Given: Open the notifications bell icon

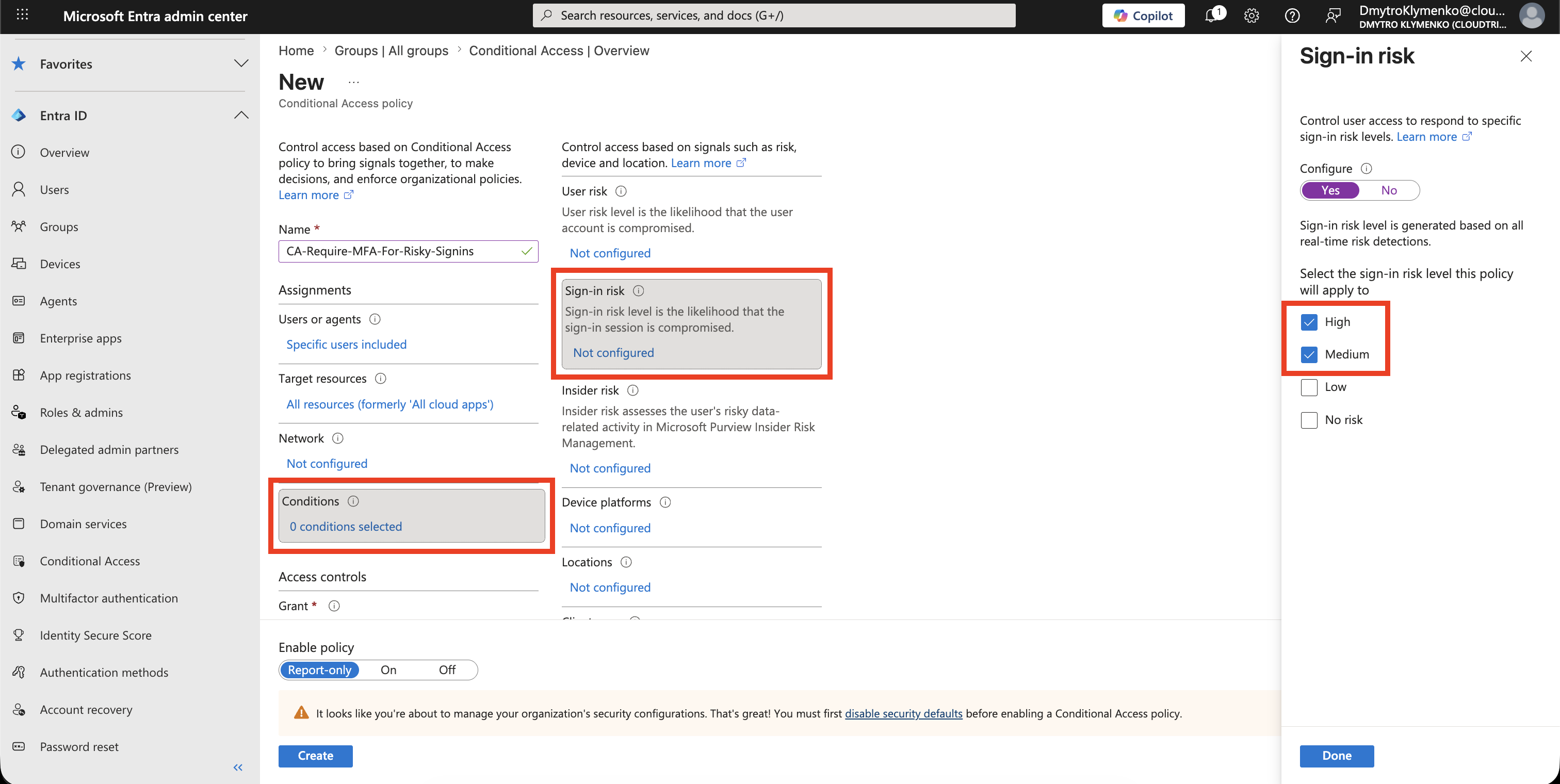Looking at the screenshot, I should click(x=1211, y=16).
